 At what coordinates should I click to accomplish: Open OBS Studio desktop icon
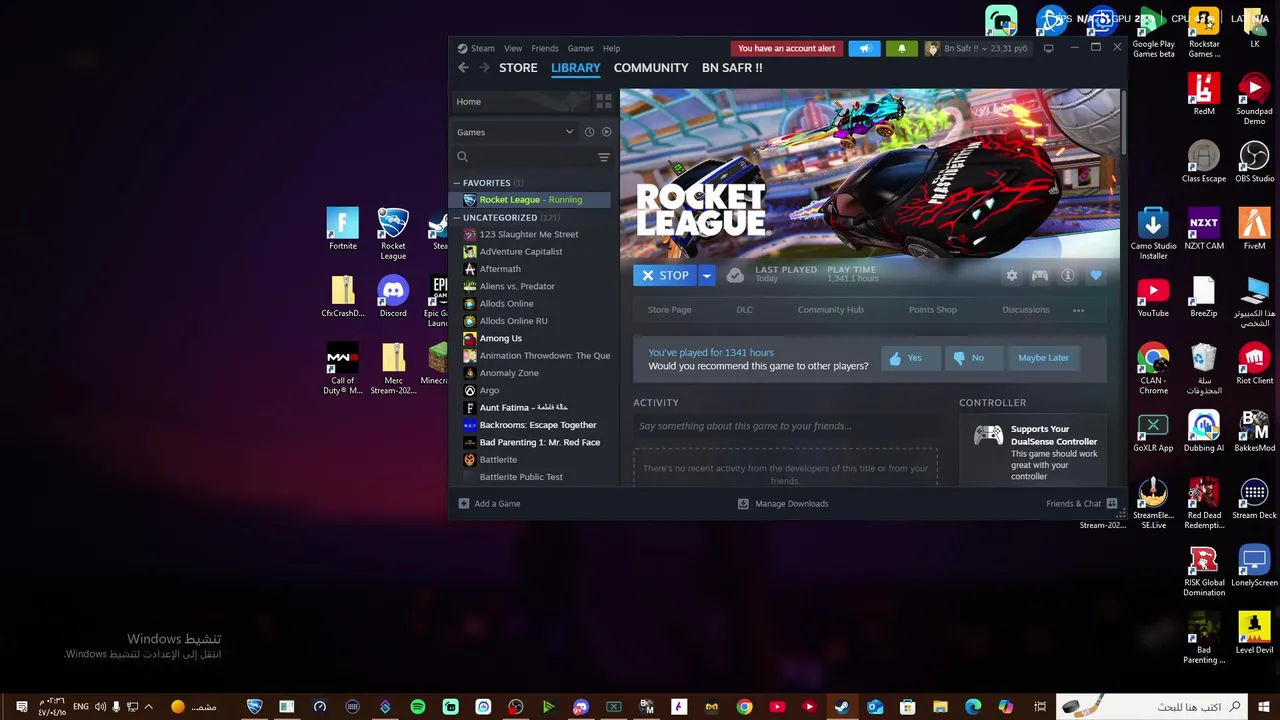(1254, 162)
